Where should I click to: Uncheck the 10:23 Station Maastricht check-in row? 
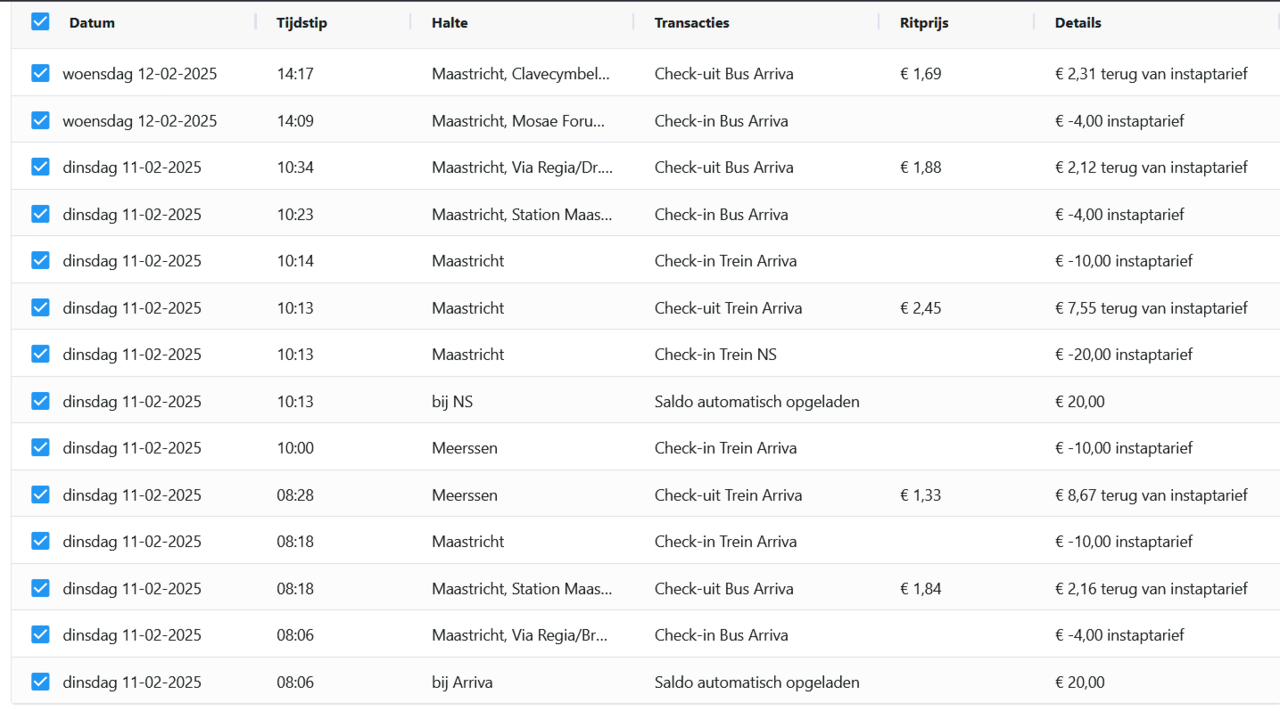[40, 214]
